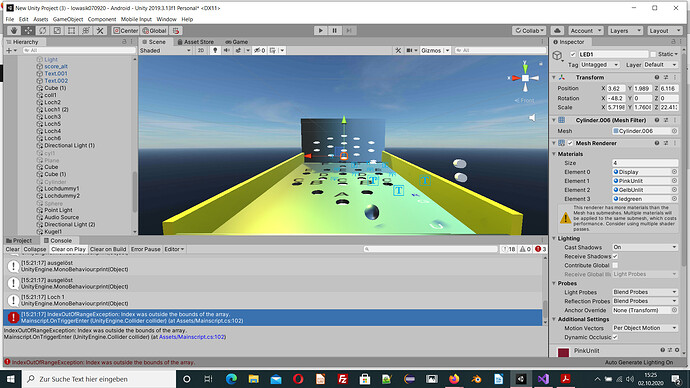Image resolution: width=690 pixels, height=388 pixels.
Task: Toggle the LED1 object active checkbox
Action: (573, 54)
